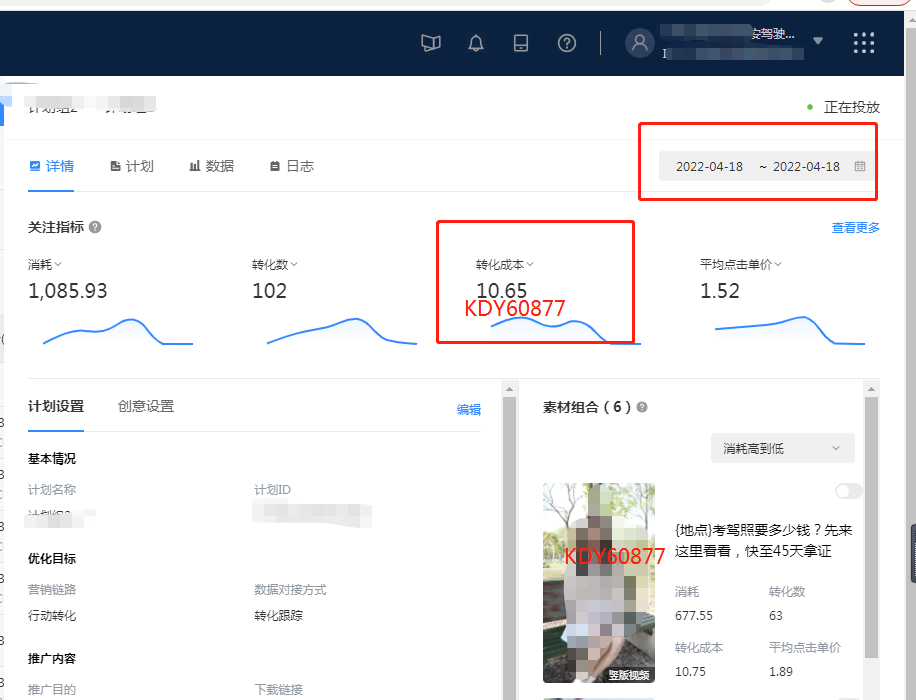
Task: Click the 102 转化数 value
Action: point(269,291)
